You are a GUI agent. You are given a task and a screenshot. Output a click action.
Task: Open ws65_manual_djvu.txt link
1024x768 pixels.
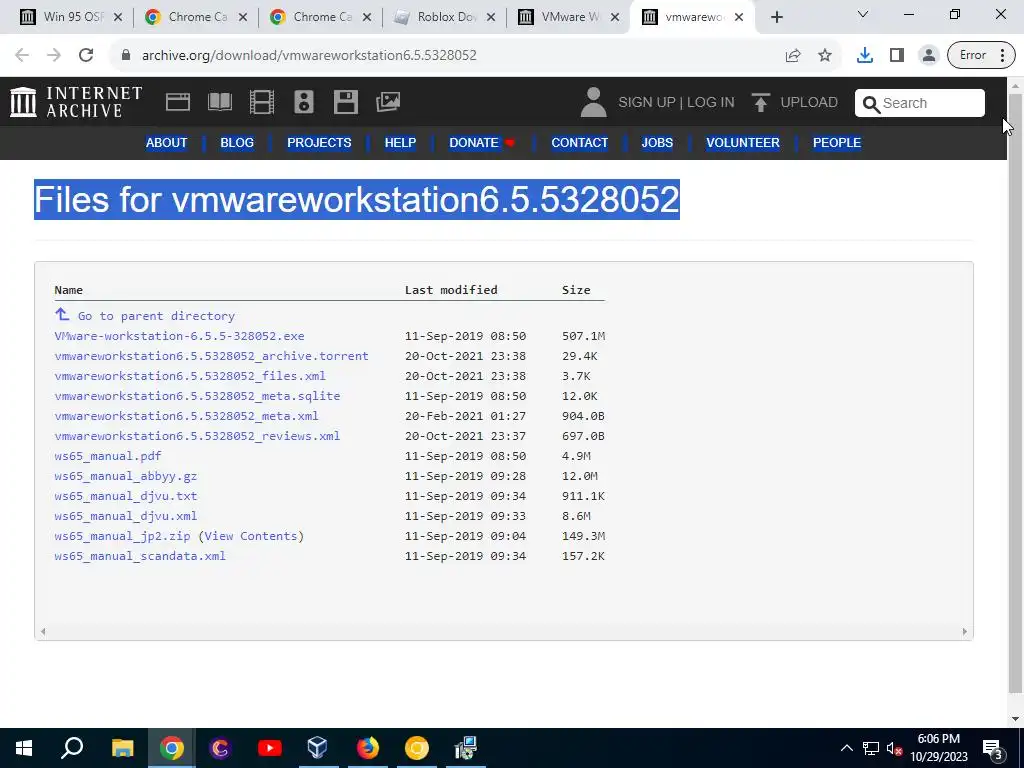point(126,496)
